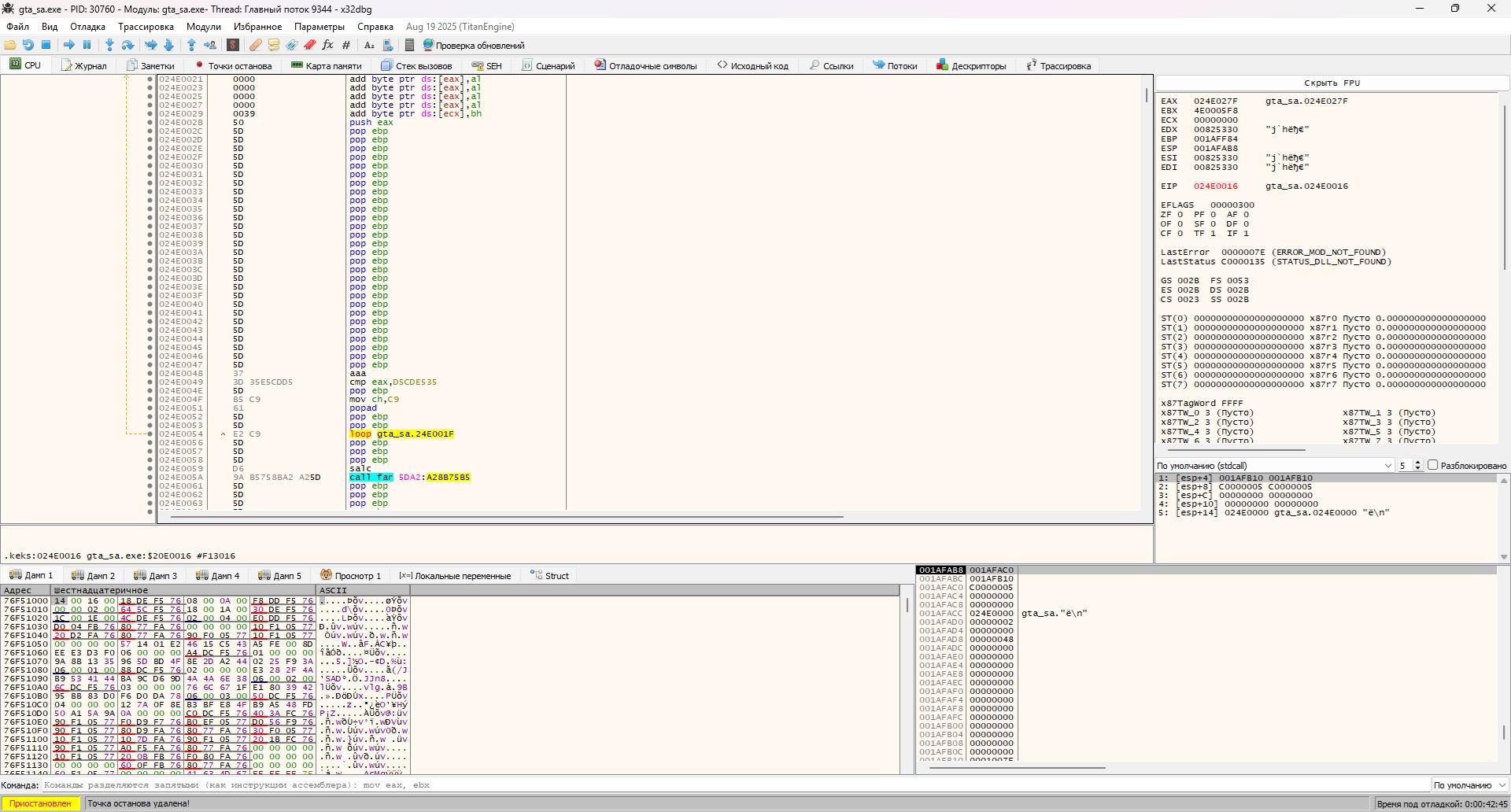Screen dimensions: 1511x812
Task: Click Проверка обновлений button
Action: [x=473, y=45]
